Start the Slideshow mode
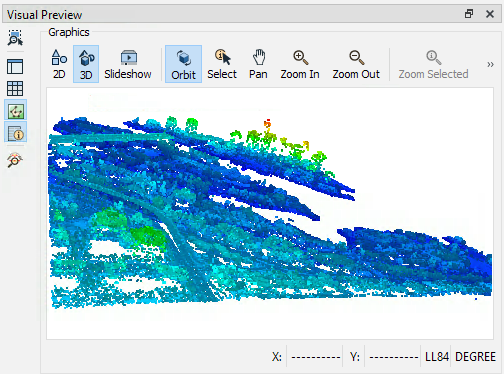Screen dimensions: 504x374 pyautogui.click(x=128, y=64)
